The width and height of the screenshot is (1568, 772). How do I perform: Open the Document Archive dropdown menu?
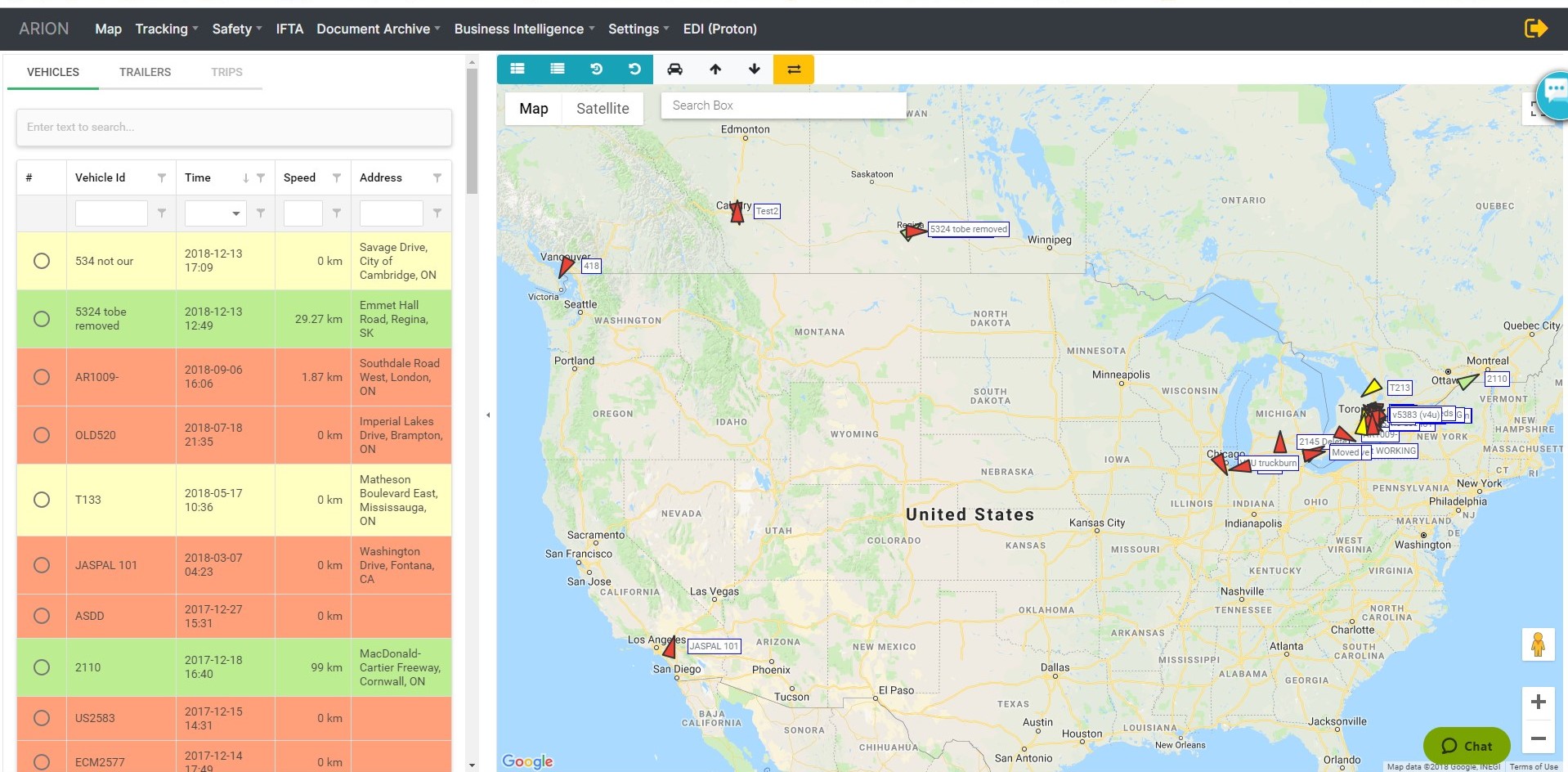(379, 29)
